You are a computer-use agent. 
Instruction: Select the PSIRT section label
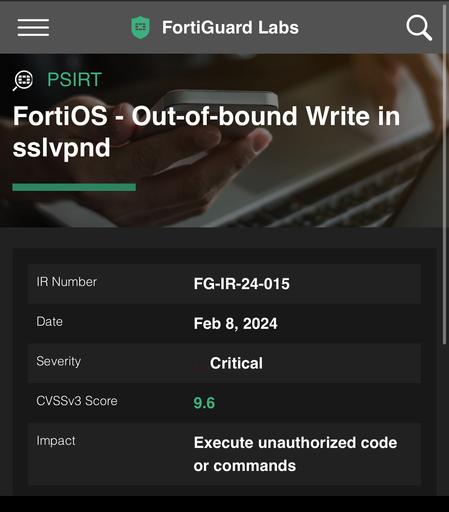tap(74, 80)
